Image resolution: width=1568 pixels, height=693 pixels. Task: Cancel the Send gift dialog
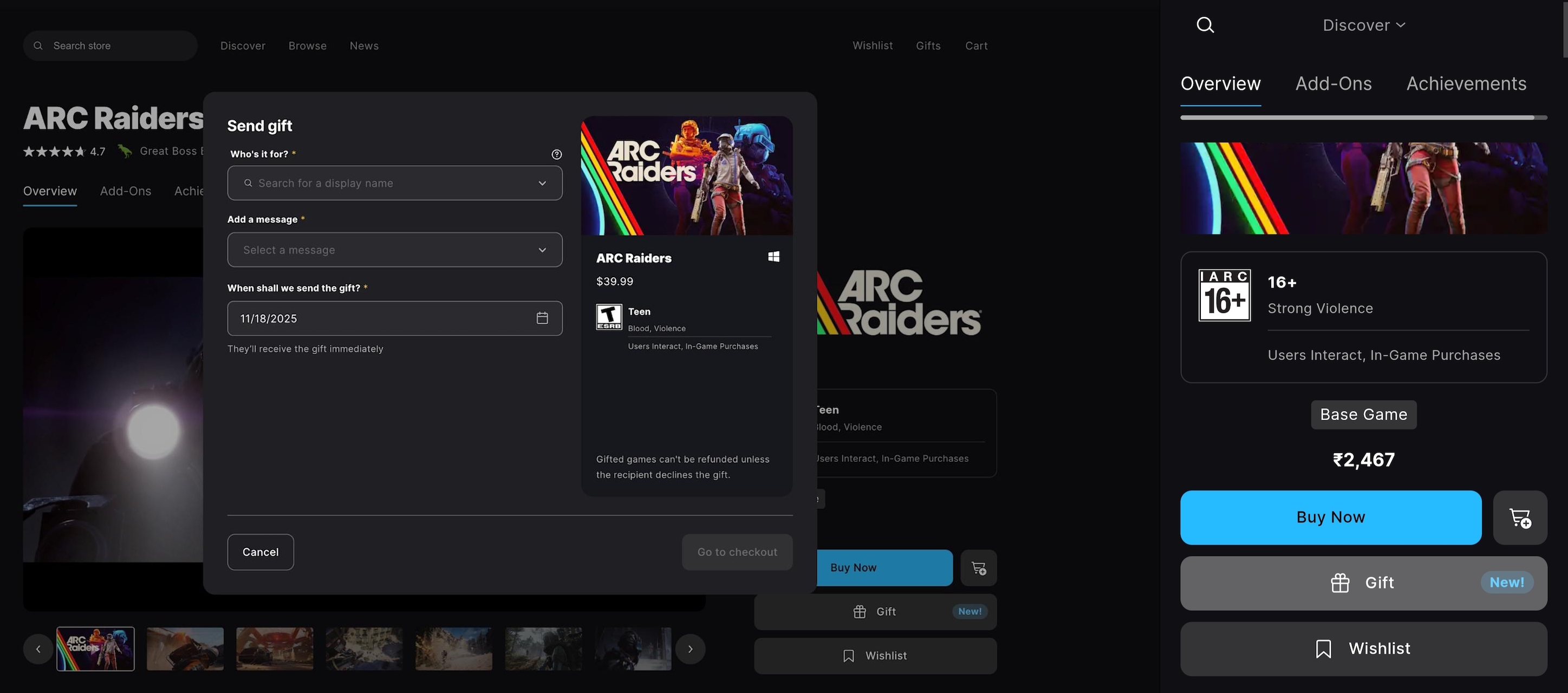(260, 552)
